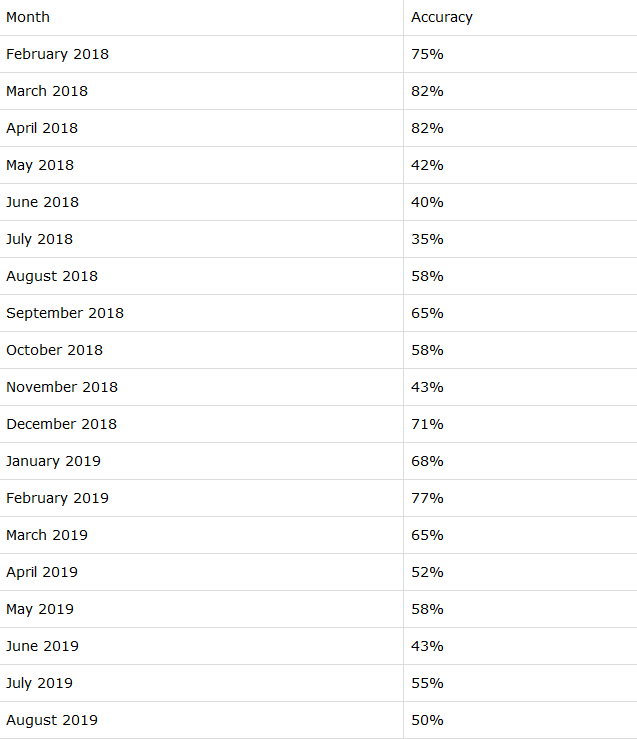The image size is (637, 739).
Task: Click the 71% accuracy for December 2018
Action: point(427,424)
